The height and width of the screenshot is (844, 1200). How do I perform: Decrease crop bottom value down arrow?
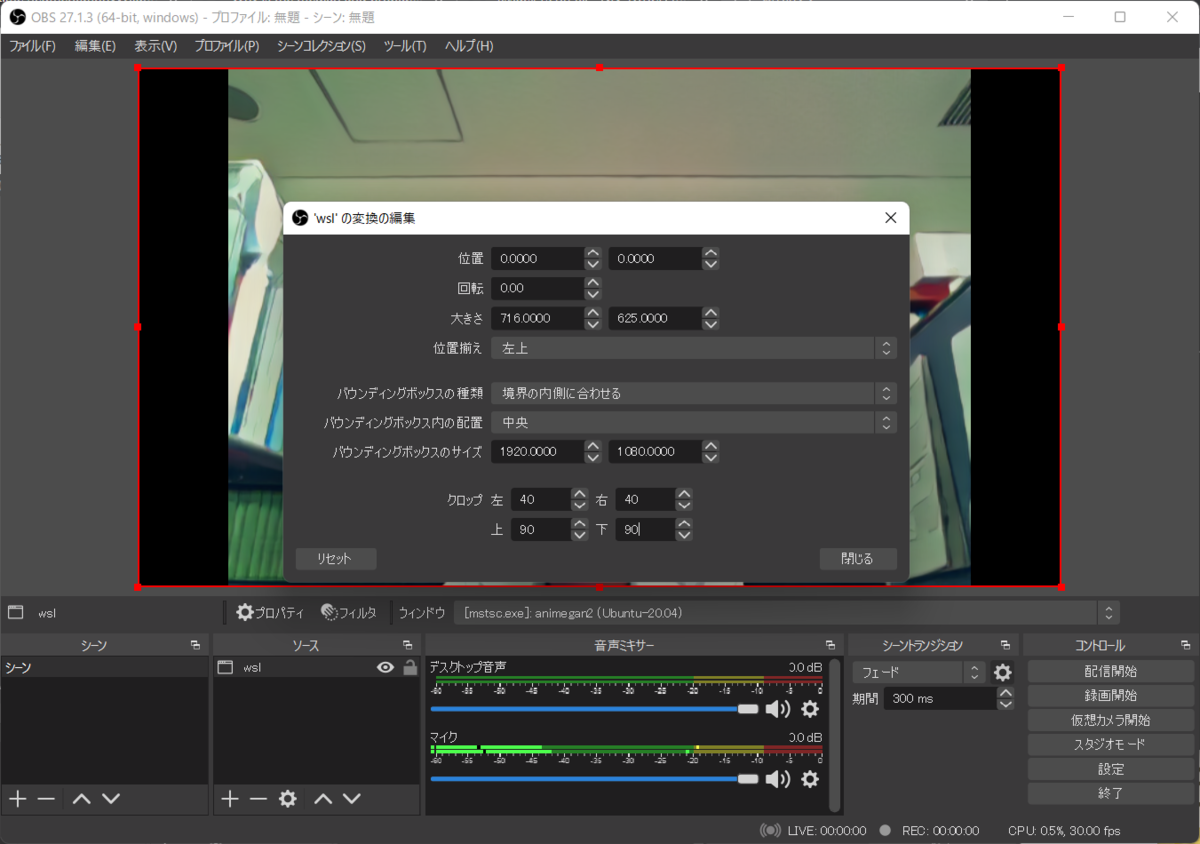pos(684,535)
